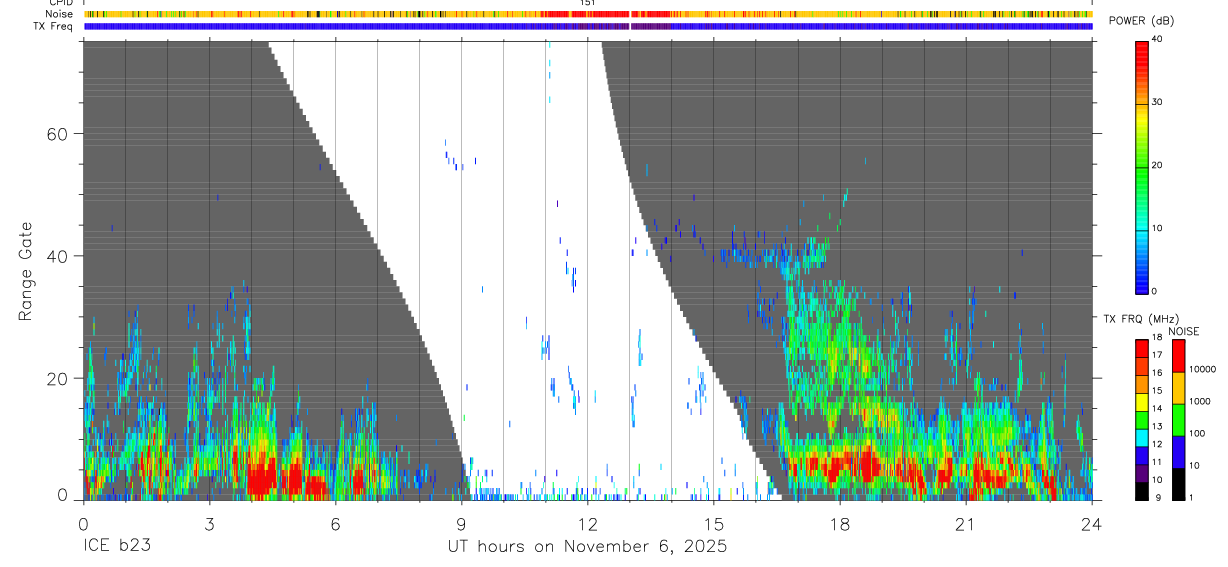Click the Noise color strip above the plot
1228x567 pixels.
pos(588,14)
